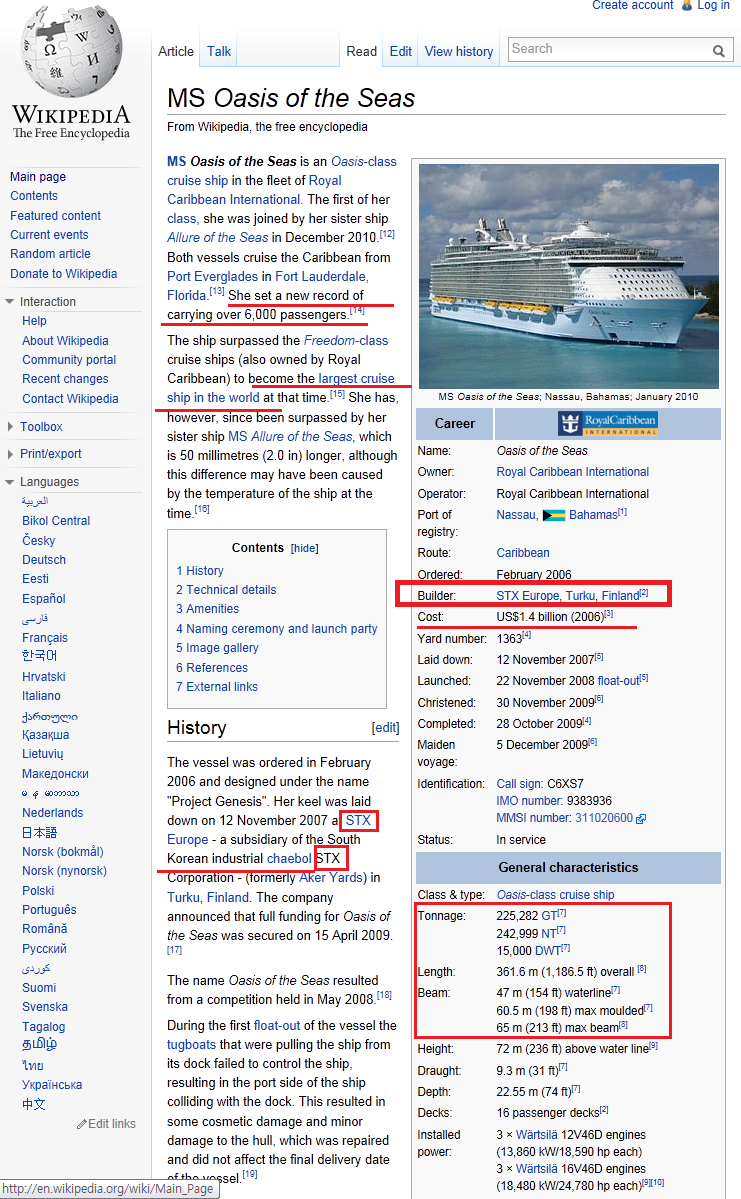
Task: Click the search magnifier icon
Action: (x=719, y=50)
